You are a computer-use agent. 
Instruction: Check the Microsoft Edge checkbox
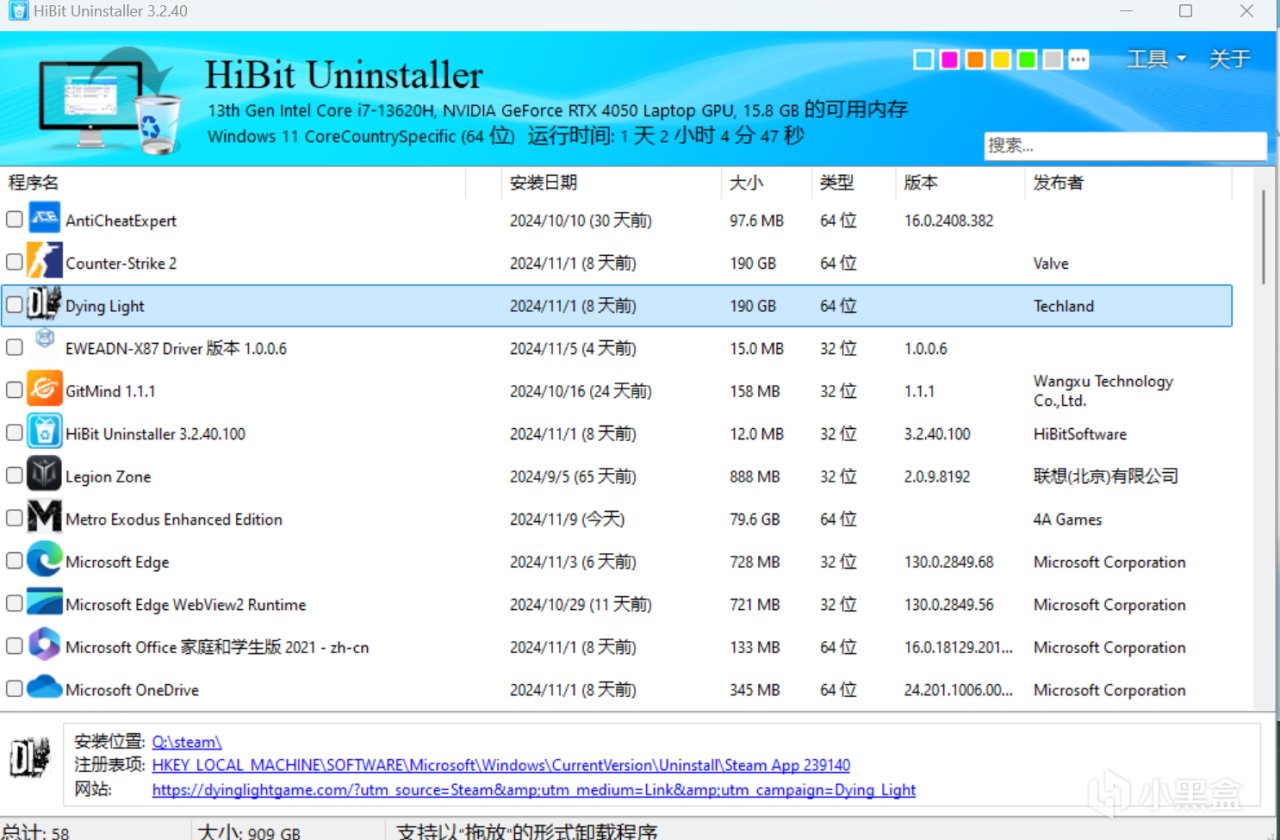14,561
